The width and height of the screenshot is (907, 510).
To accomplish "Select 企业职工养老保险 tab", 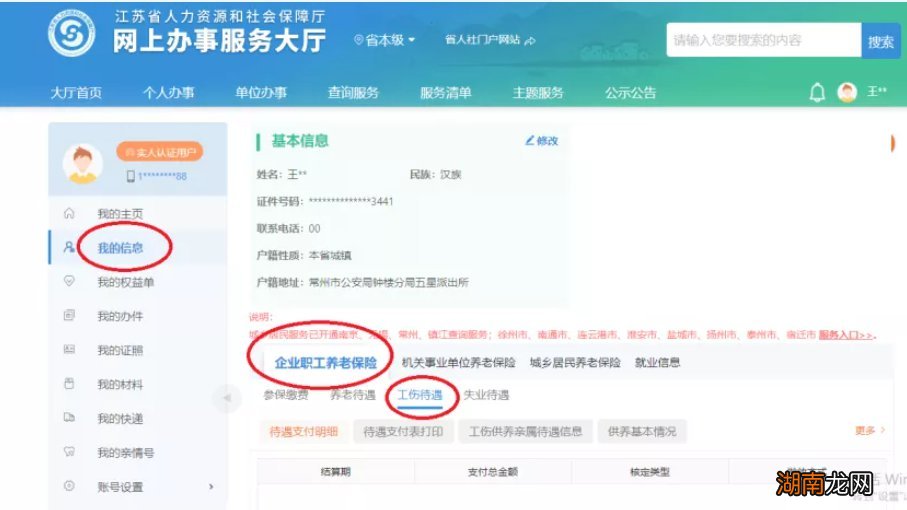I will pos(326,363).
